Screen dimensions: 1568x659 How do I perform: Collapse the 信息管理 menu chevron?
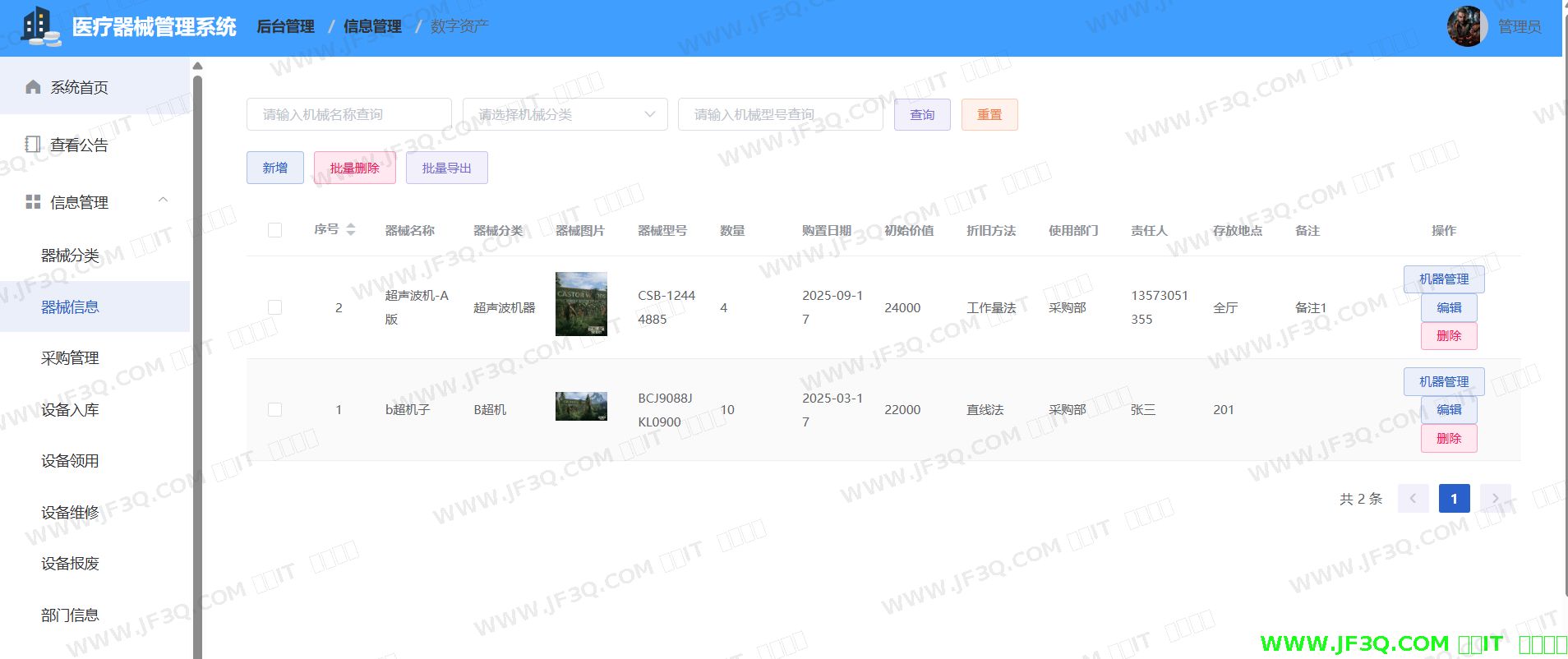click(163, 200)
